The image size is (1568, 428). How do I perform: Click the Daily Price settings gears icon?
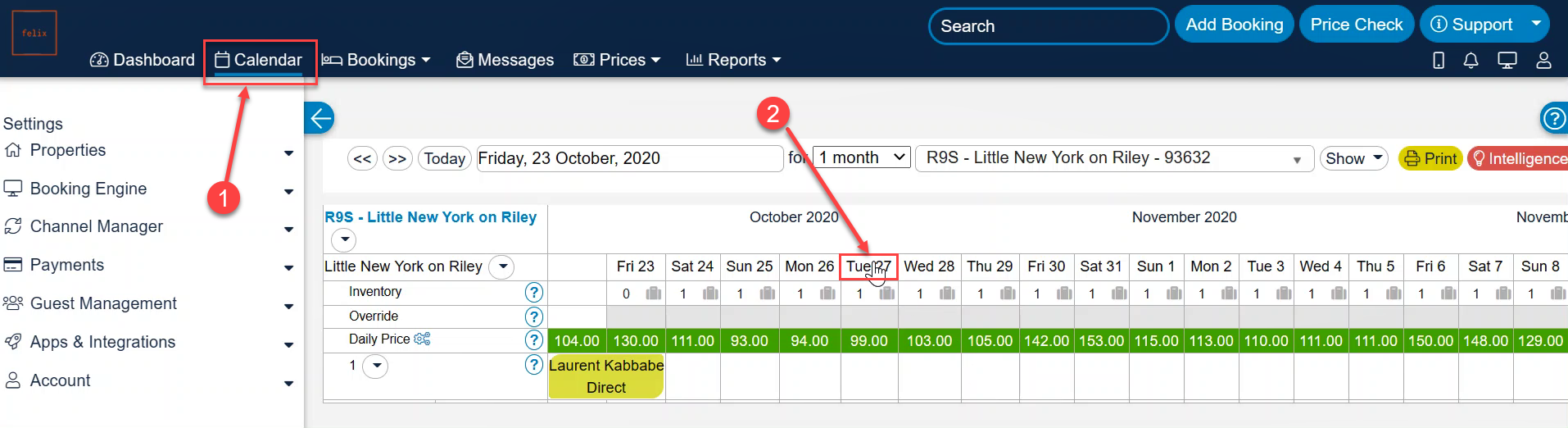coord(422,339)
